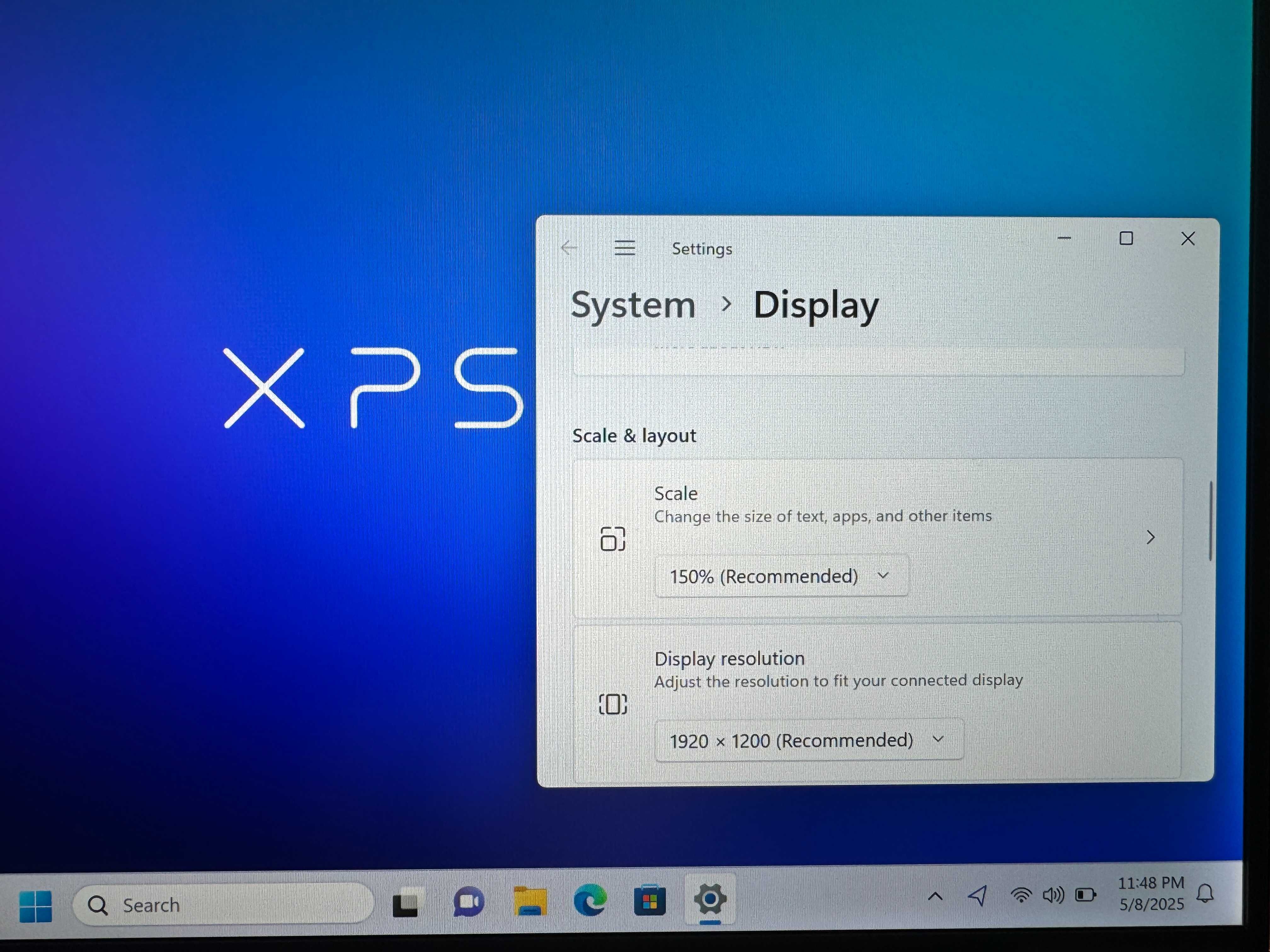Open notifications bell icon
Screen dimensions: 1270x952
click(x=1205, y=893)
